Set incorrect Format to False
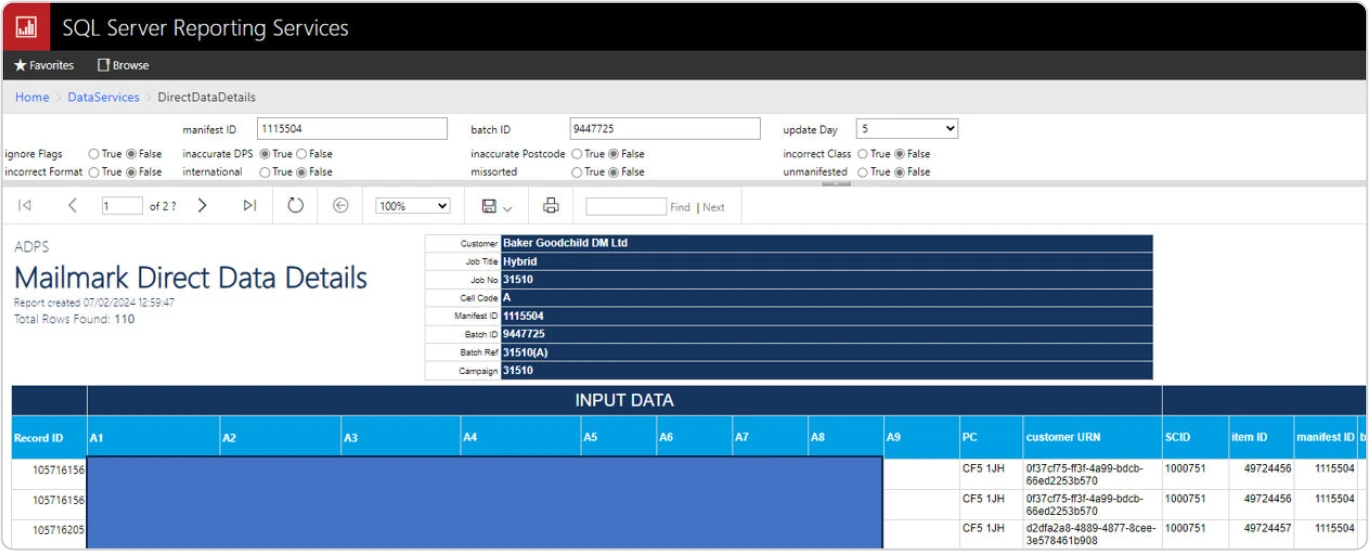 pyautogui.click(x=133, y=172)
